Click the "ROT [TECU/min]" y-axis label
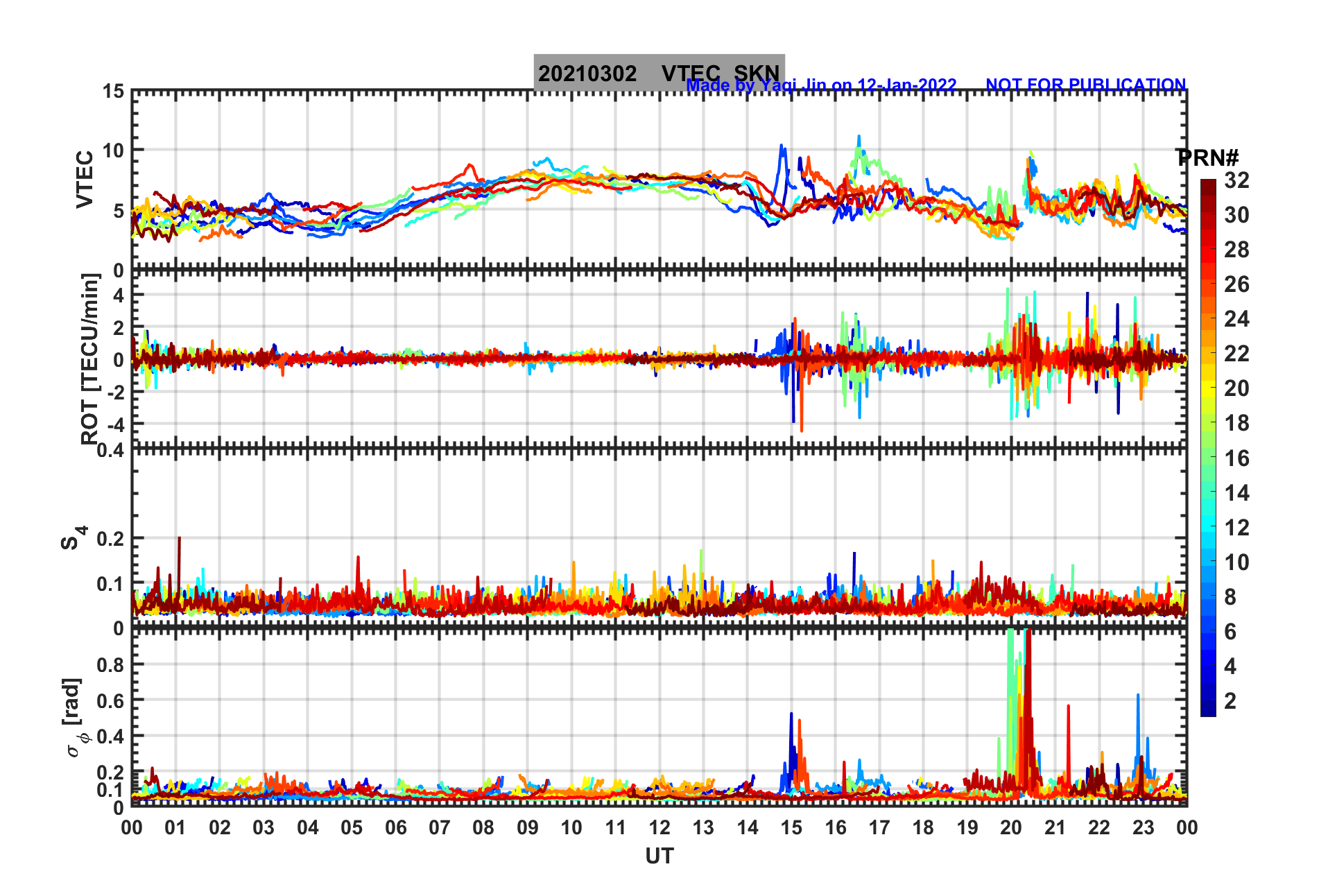The image size is (1319, 896). pos(90,359)
